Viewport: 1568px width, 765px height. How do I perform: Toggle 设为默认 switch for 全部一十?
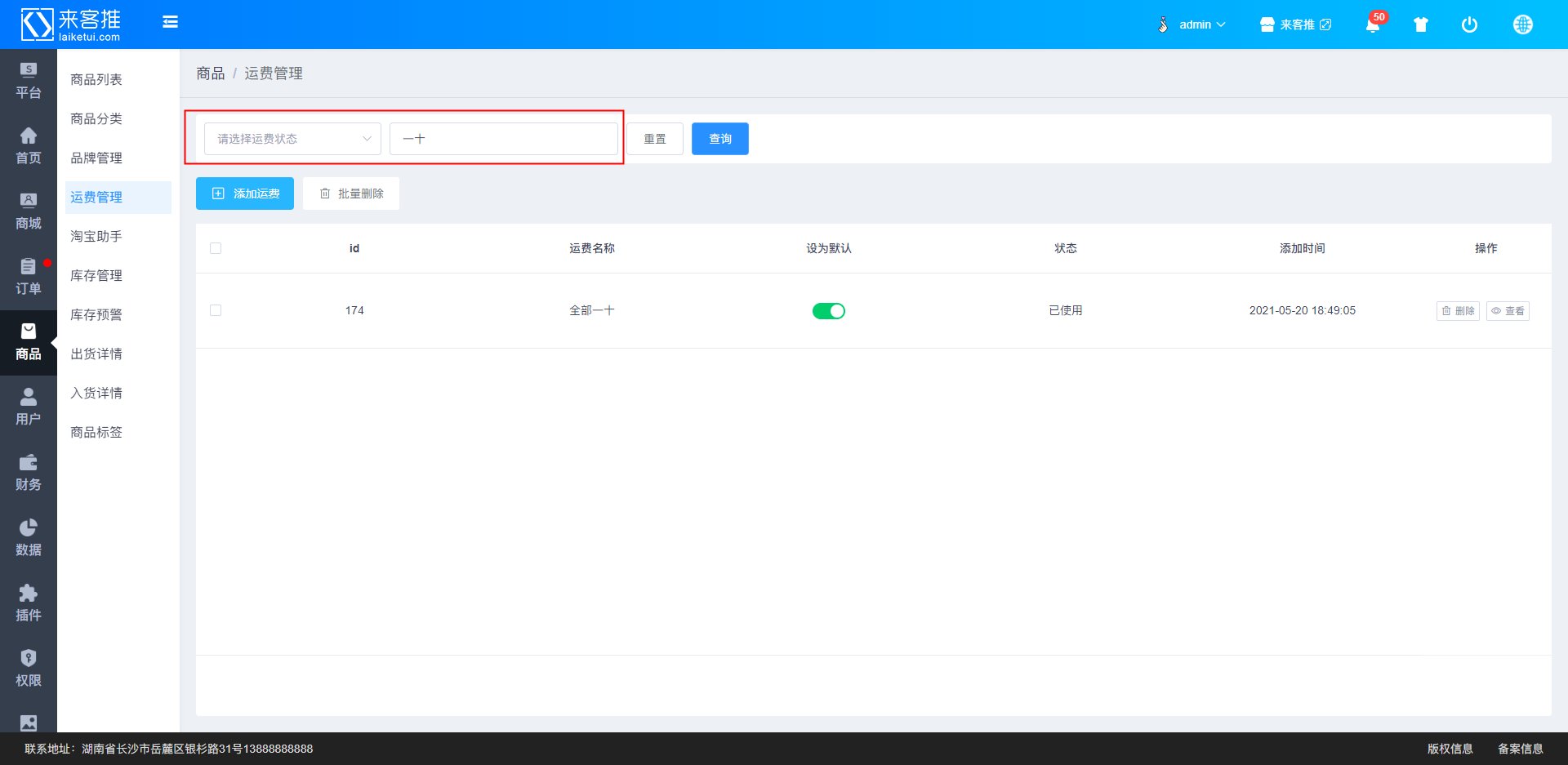point(828,311)
